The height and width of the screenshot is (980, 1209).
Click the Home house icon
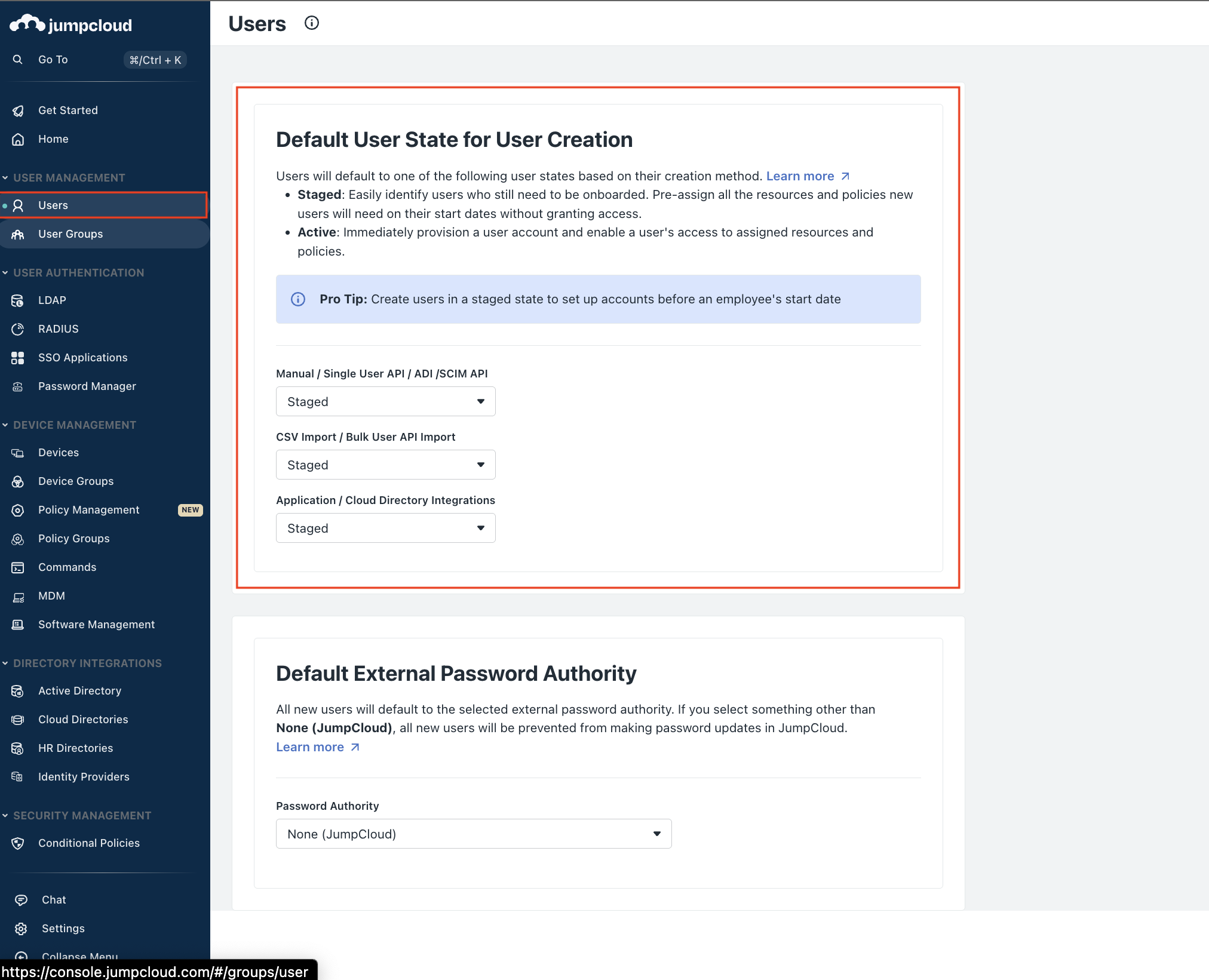coord(18,139)
